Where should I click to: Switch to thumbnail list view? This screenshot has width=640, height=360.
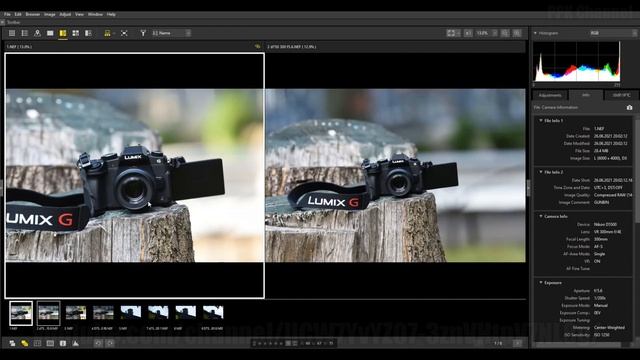[x=24, y=33]
